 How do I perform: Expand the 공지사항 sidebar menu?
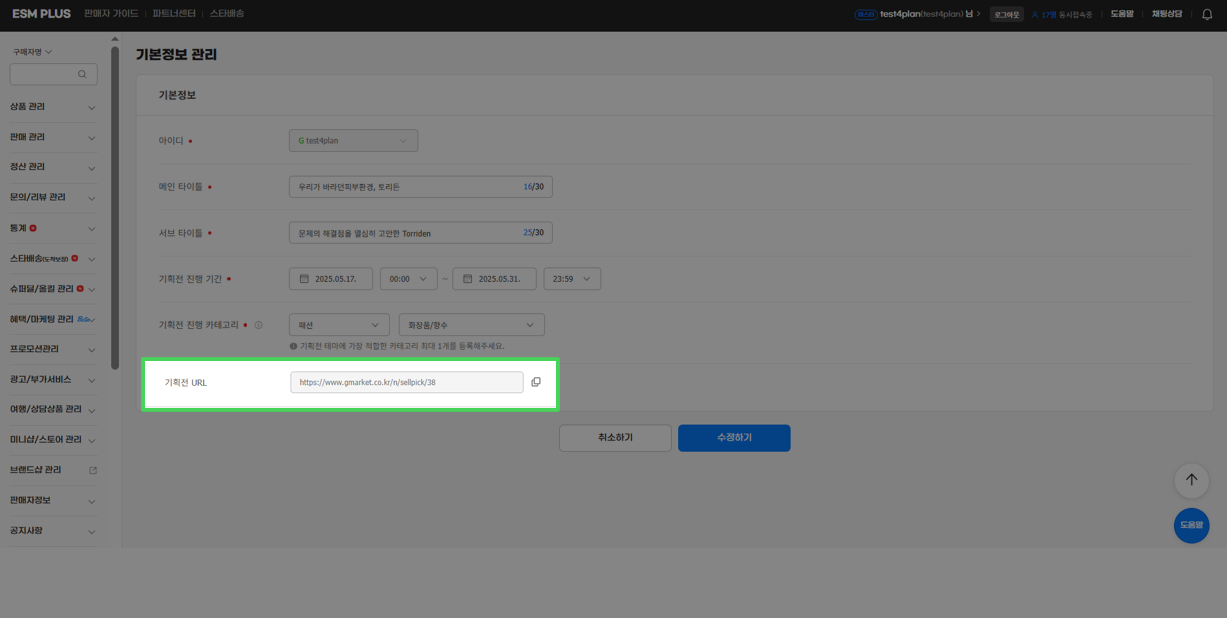pyautogui.click(x=54, y=531)
